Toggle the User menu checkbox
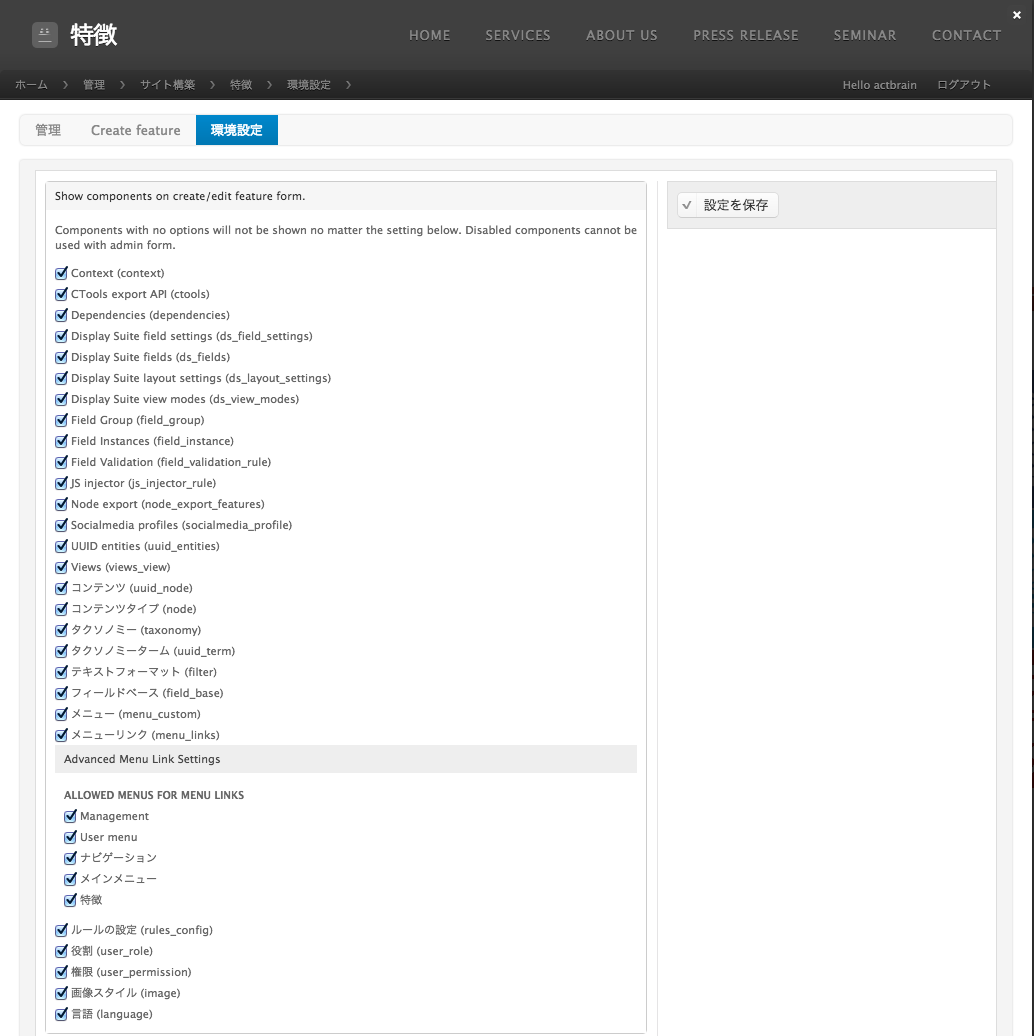 click(x=71, y=837)
